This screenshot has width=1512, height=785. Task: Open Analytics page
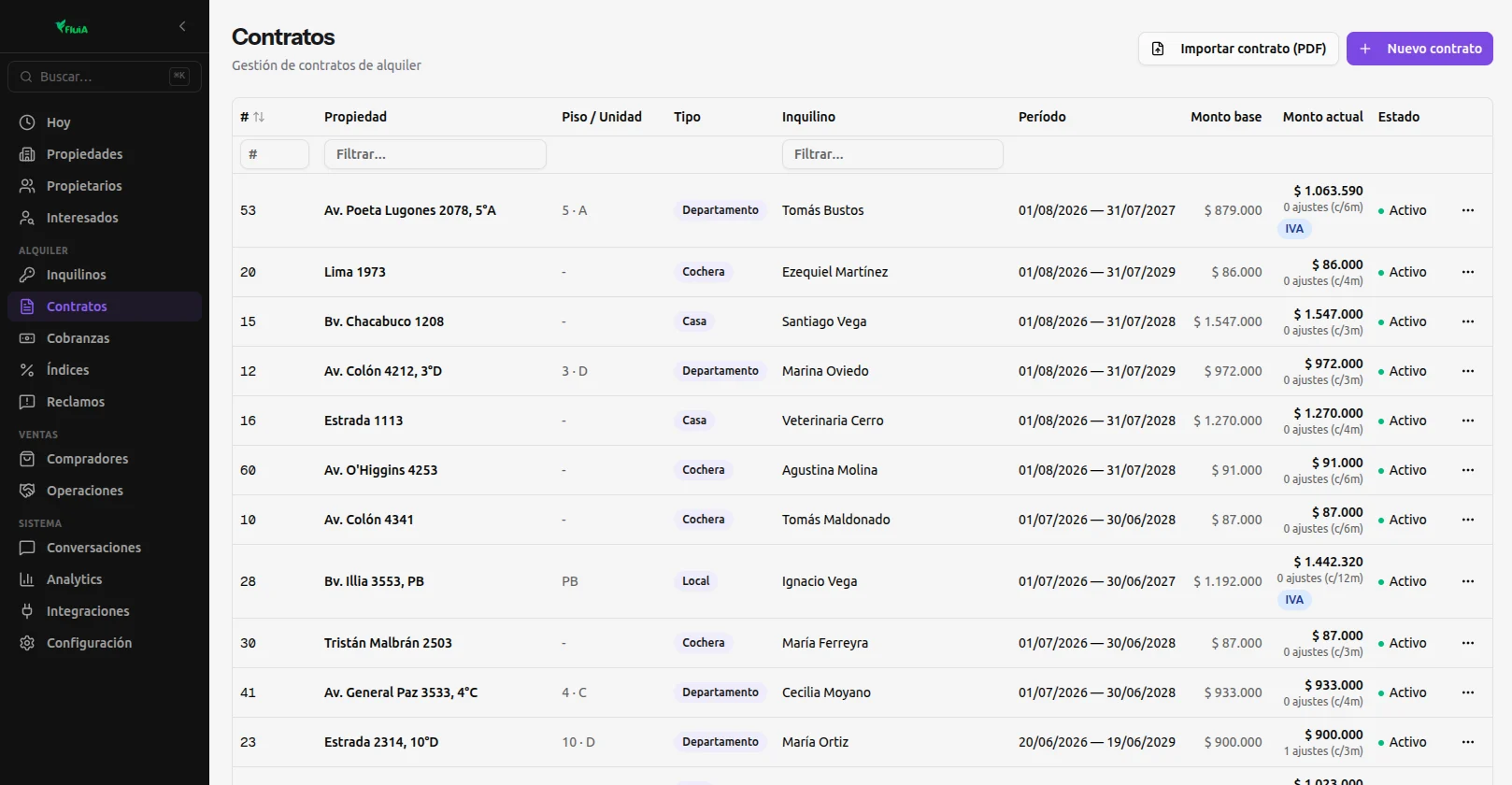pyautogui.click(x=105, y=579)
